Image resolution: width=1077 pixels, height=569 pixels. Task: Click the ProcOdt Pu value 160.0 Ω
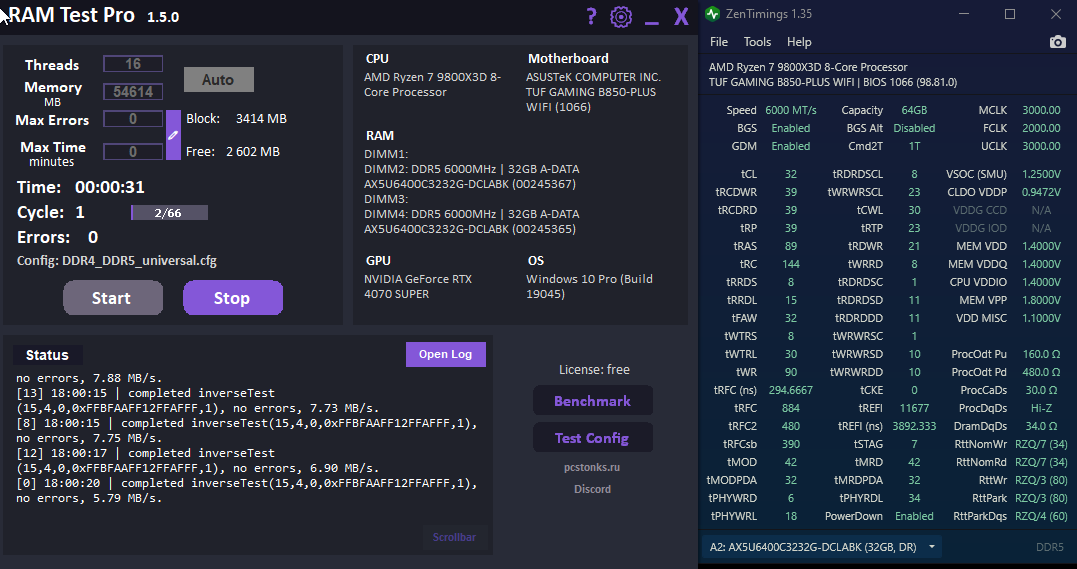coord(1041,354)
